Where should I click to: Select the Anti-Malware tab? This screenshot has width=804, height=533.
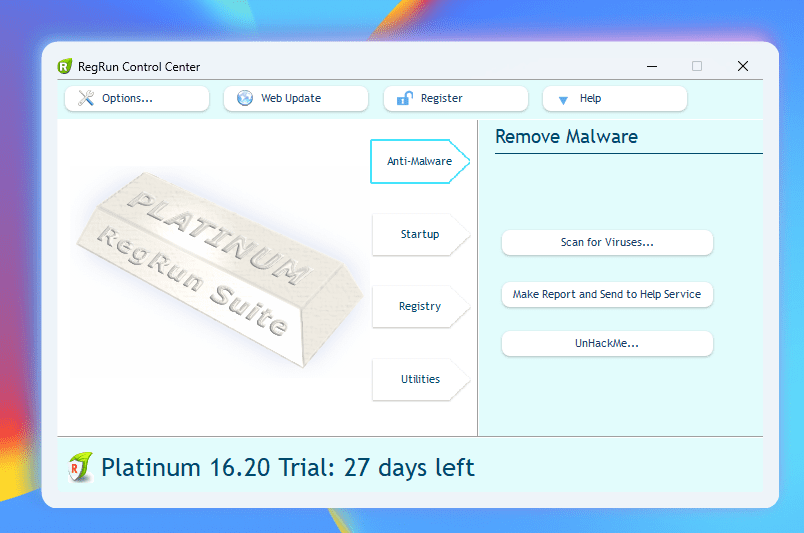pyautogui.click(x=418, y=161)
